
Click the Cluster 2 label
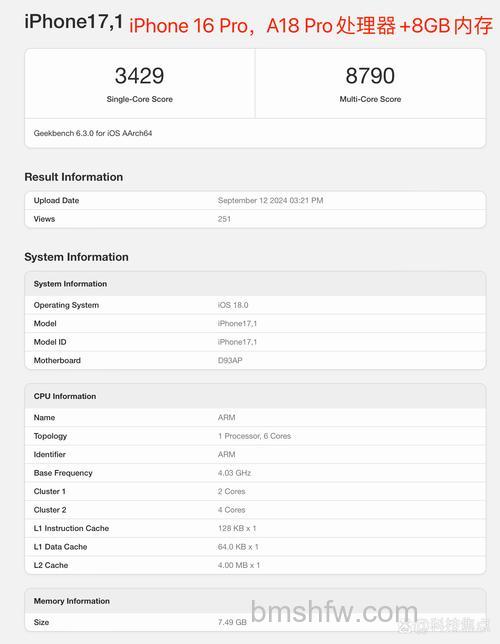(x=50, y=510)
